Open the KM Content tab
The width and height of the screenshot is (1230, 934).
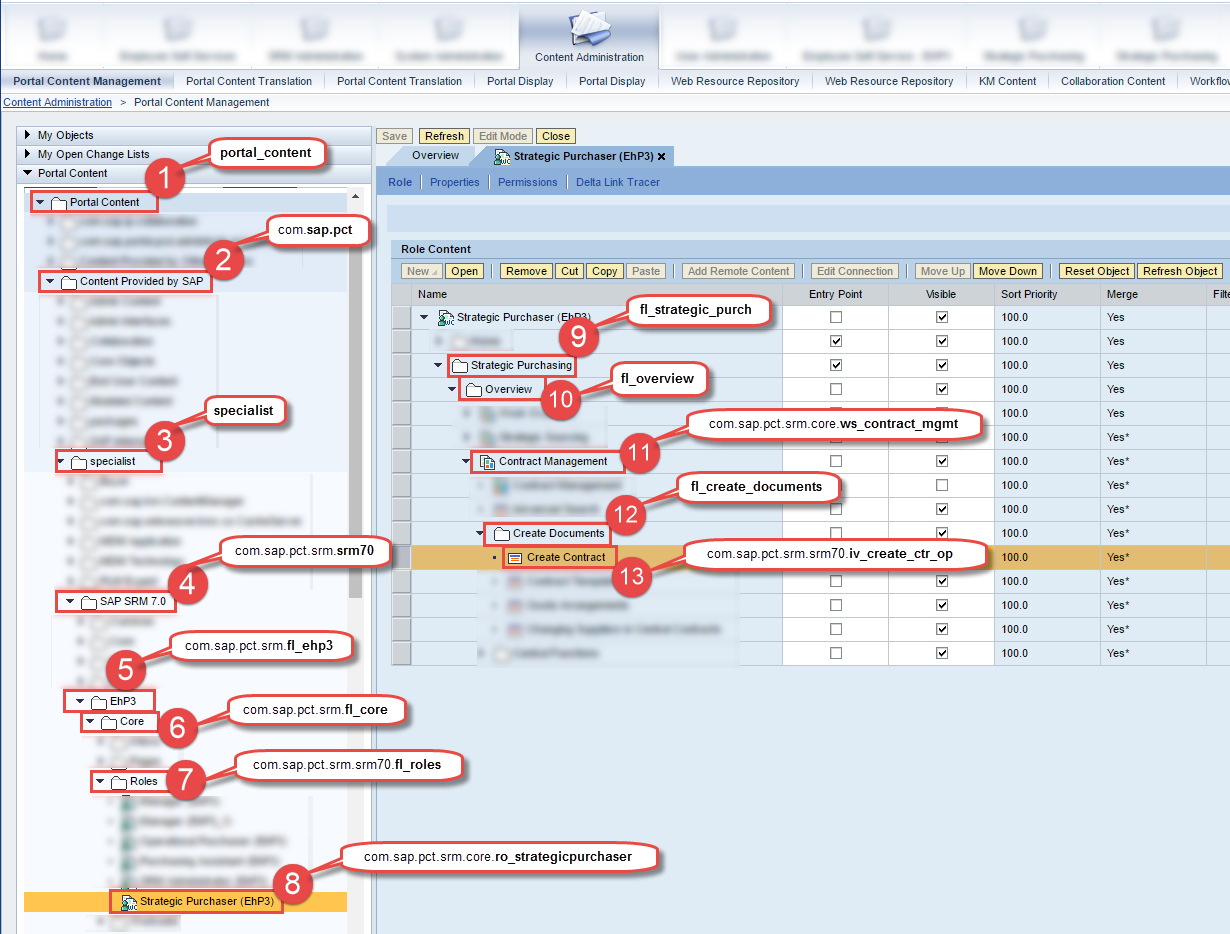1007,81
